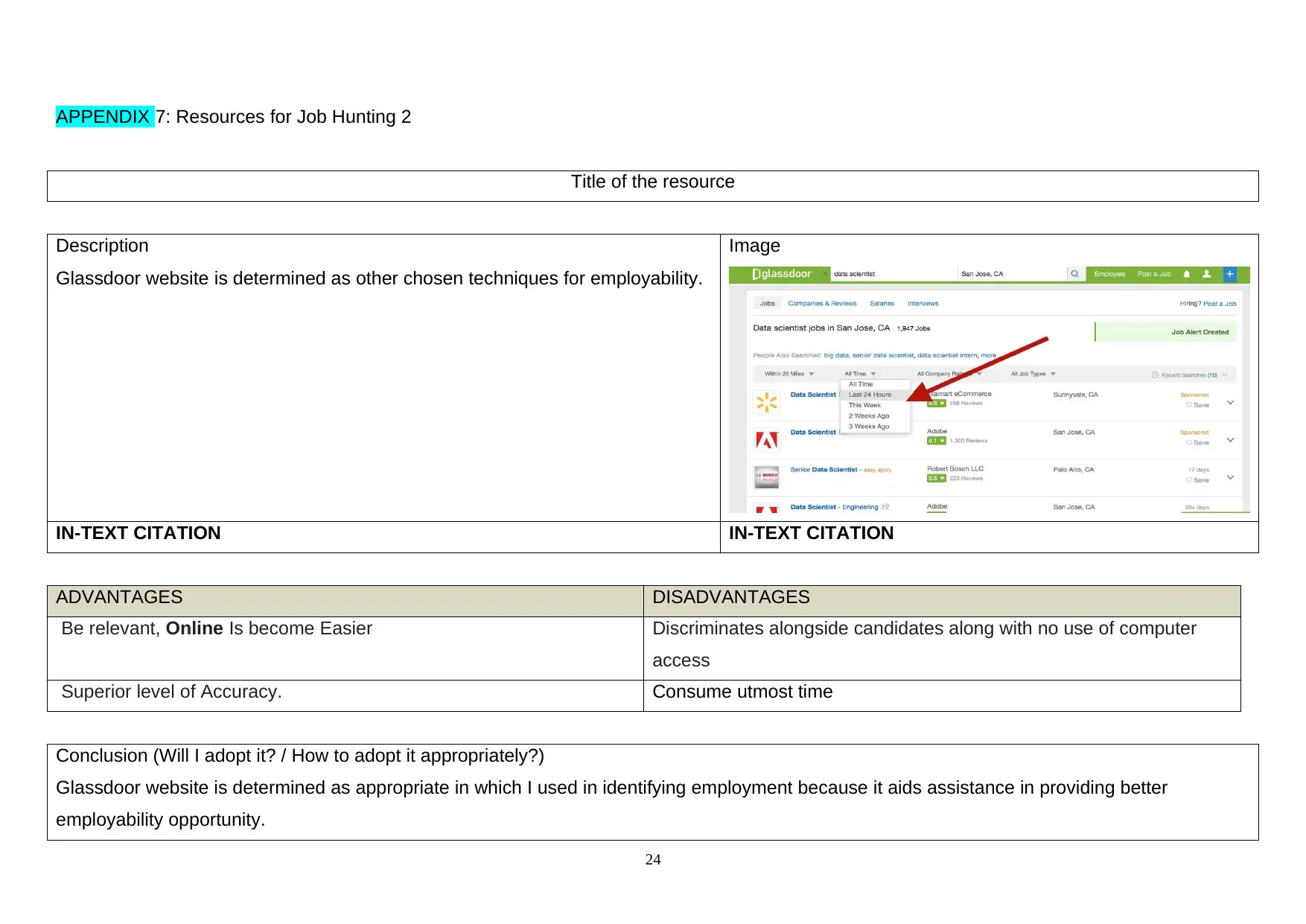Click the 3.5 star rating for Robert Bosch

pos(936,478)
